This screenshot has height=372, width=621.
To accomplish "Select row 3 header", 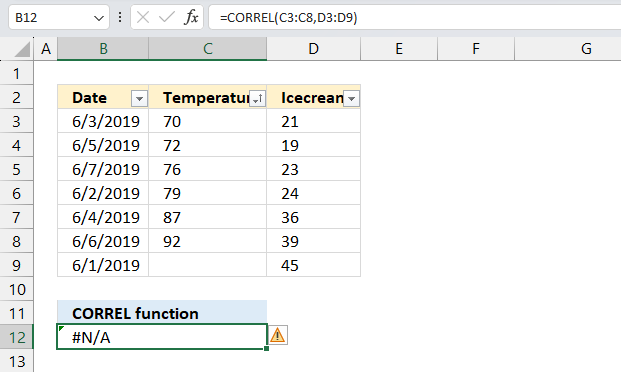I will coord(16,121).
